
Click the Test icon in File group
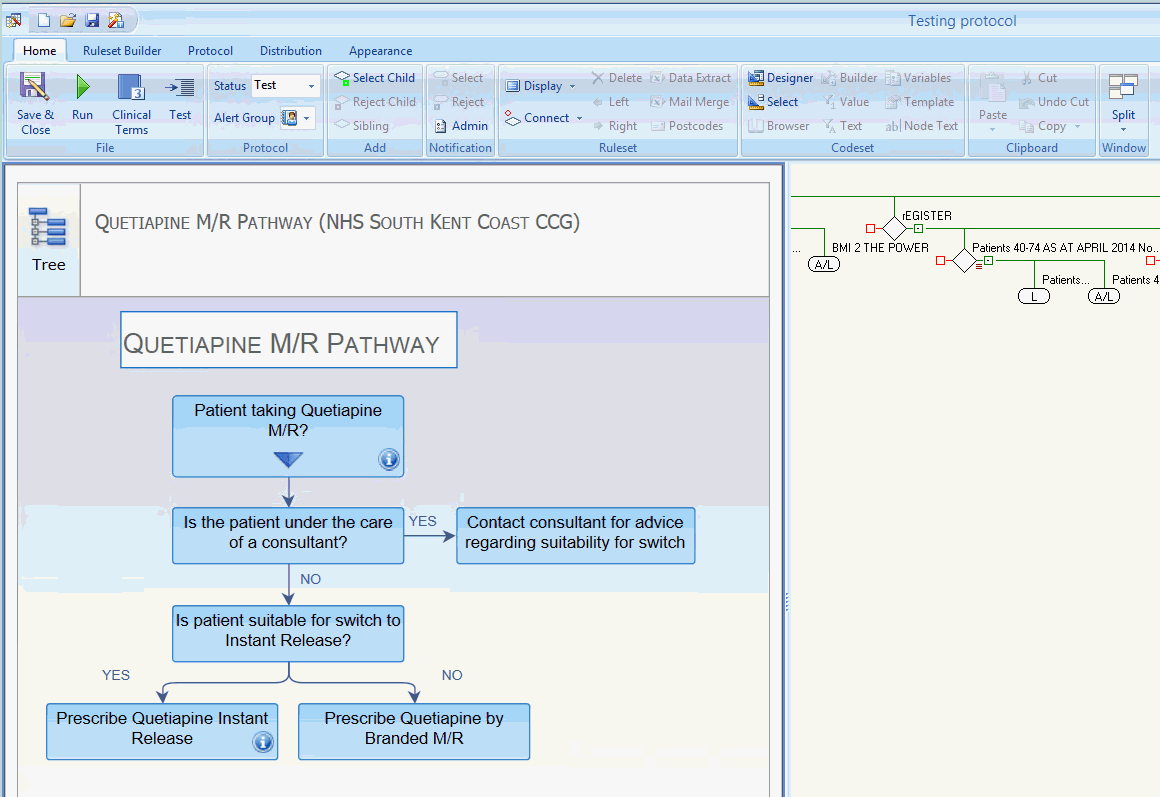180,88
